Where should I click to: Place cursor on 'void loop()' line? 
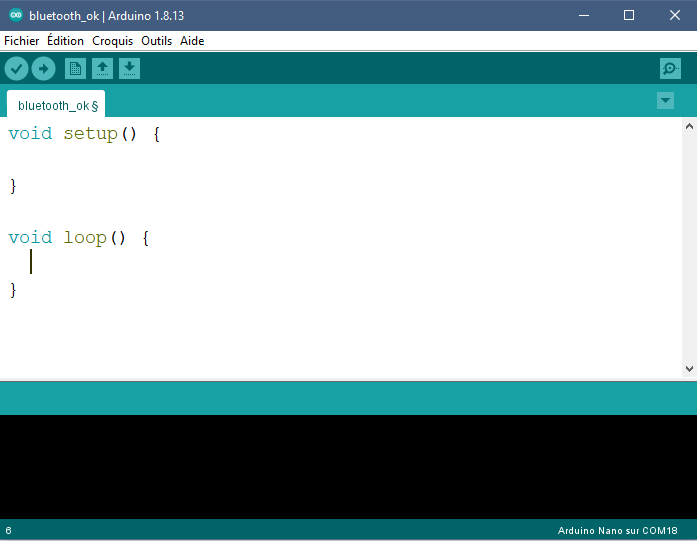click(x=79, y=238)
